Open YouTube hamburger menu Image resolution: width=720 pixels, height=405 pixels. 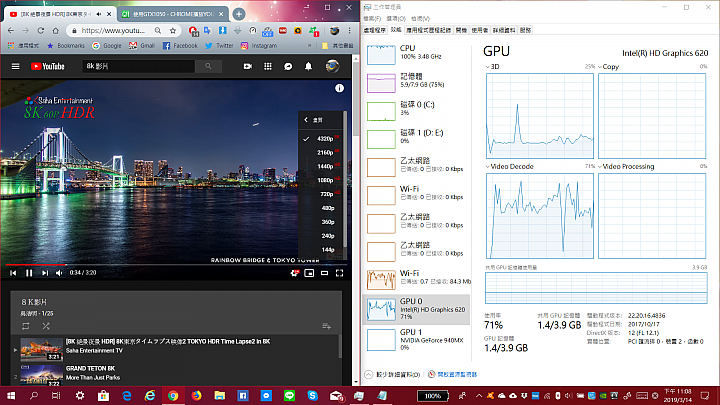click(15, 67)
